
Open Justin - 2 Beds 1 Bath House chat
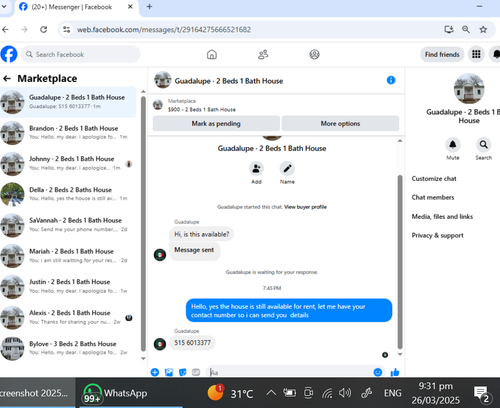tap(68, 286)
